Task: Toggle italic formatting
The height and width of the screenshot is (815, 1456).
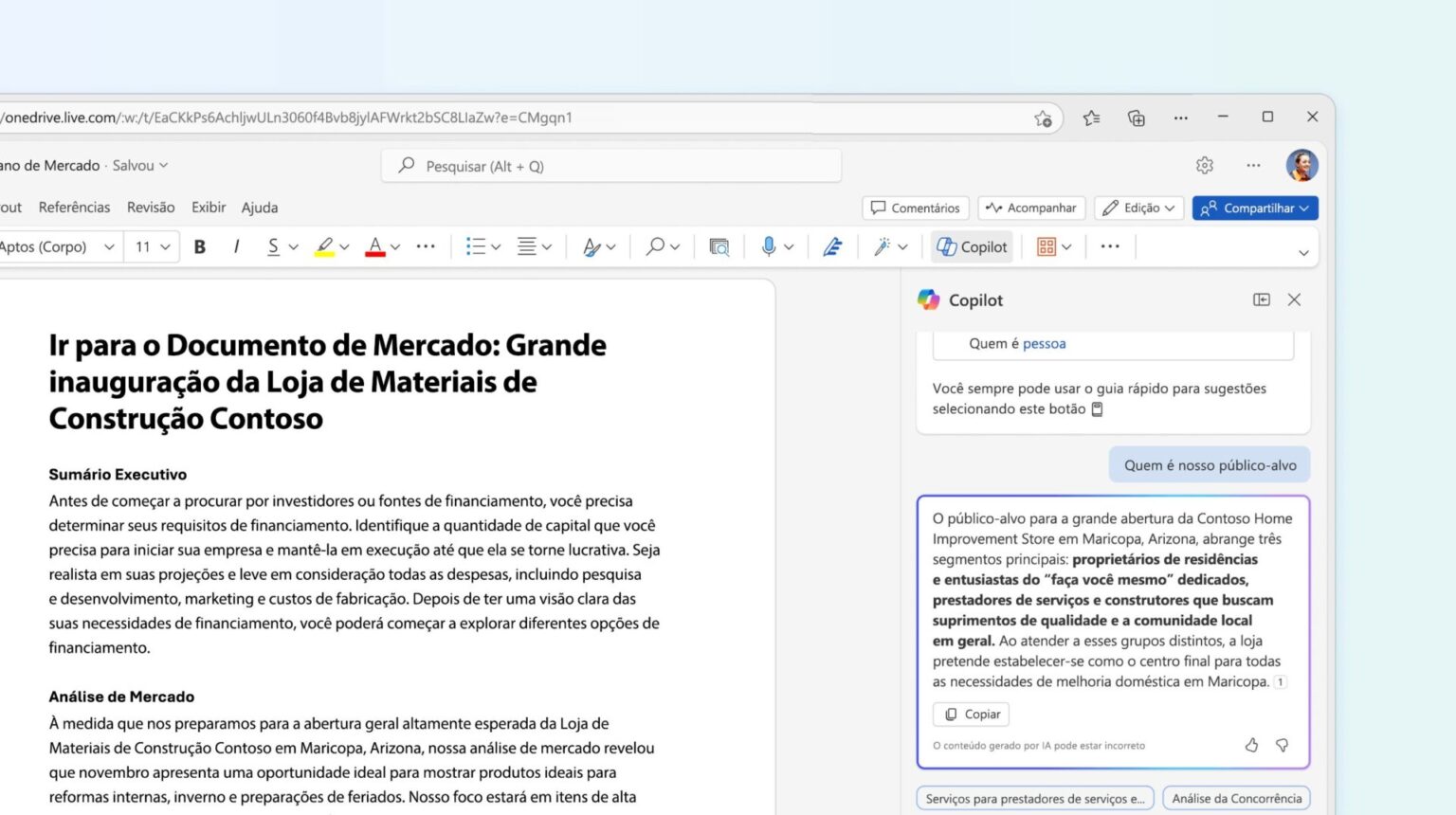Action: point(236,246)
